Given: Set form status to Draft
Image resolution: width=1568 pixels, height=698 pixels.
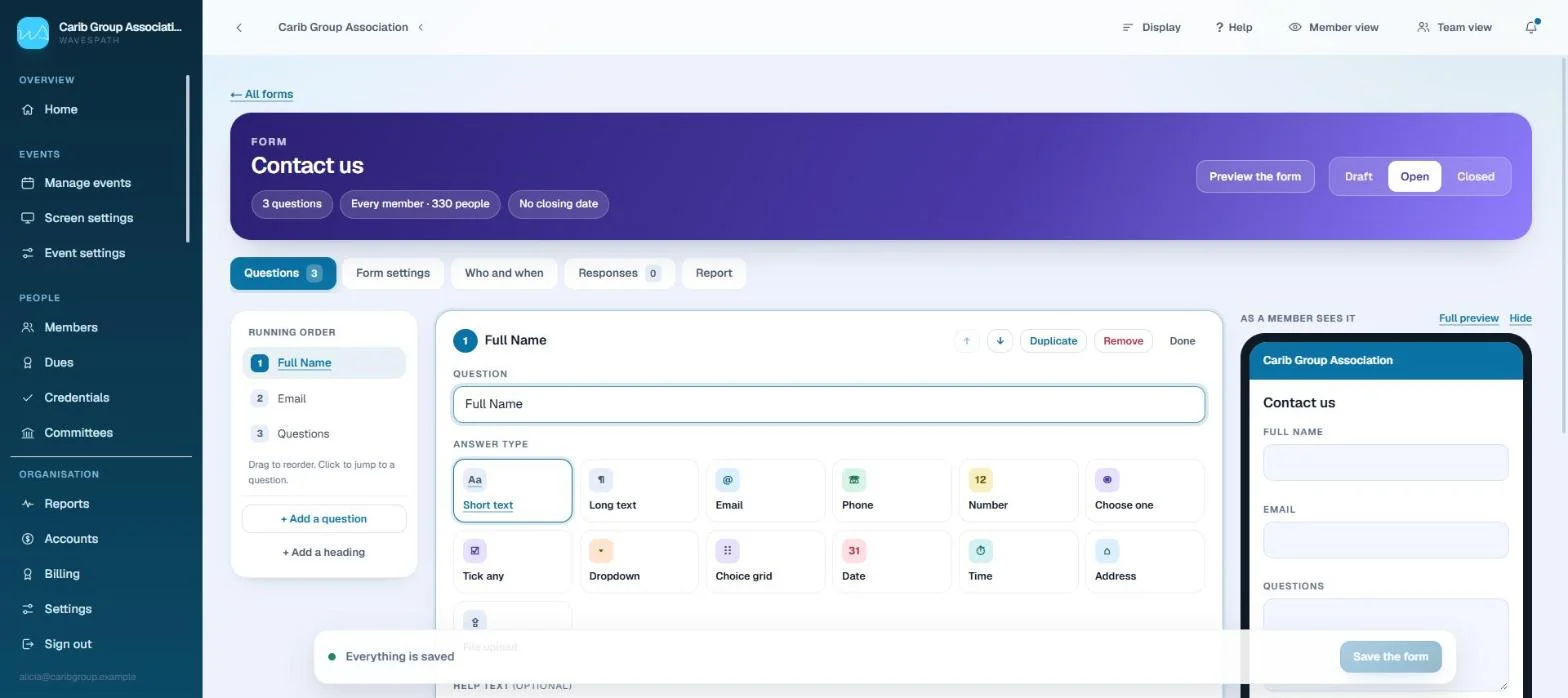Looking at the screenshot, I should point(1358,176).
